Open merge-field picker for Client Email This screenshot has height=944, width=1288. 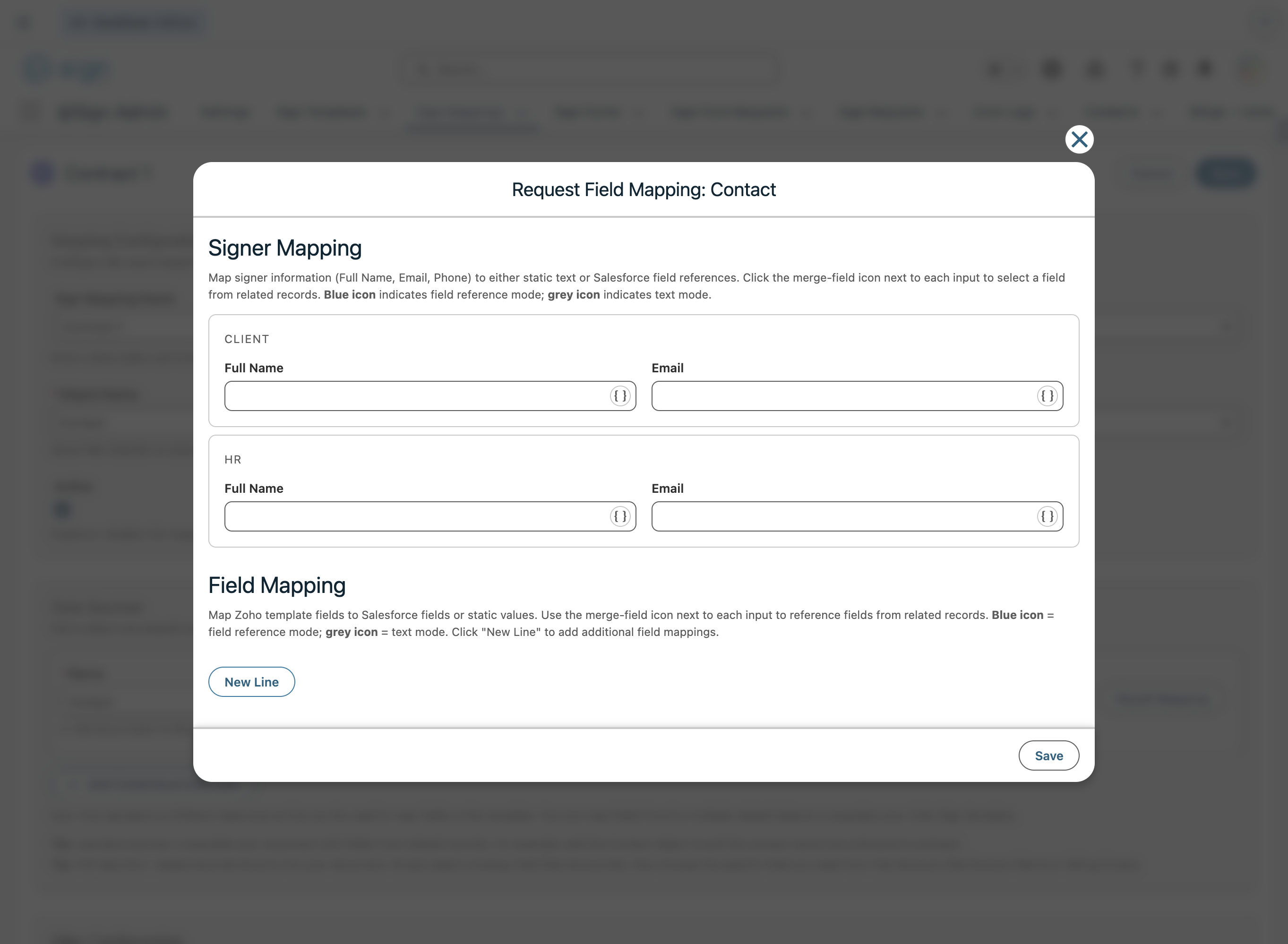[1047, 395]
